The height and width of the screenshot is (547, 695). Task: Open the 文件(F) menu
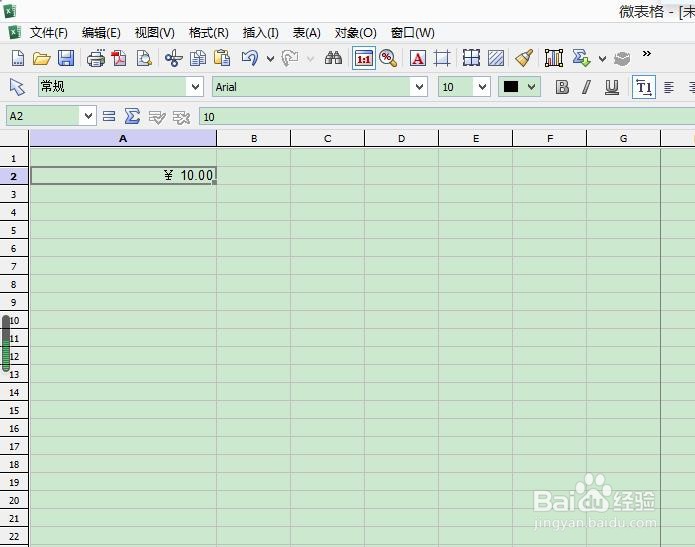pyautogui.click(x=49, y=33)
